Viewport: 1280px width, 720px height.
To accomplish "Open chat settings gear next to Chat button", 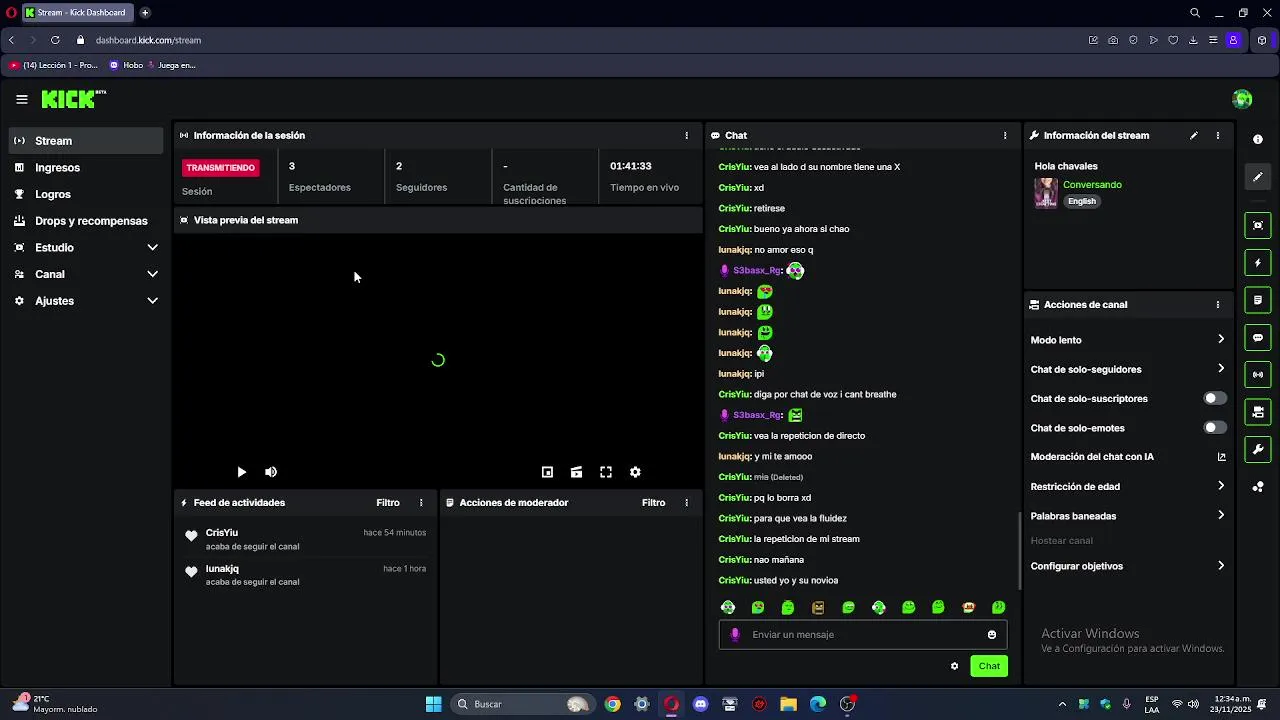I will point(954,666).
